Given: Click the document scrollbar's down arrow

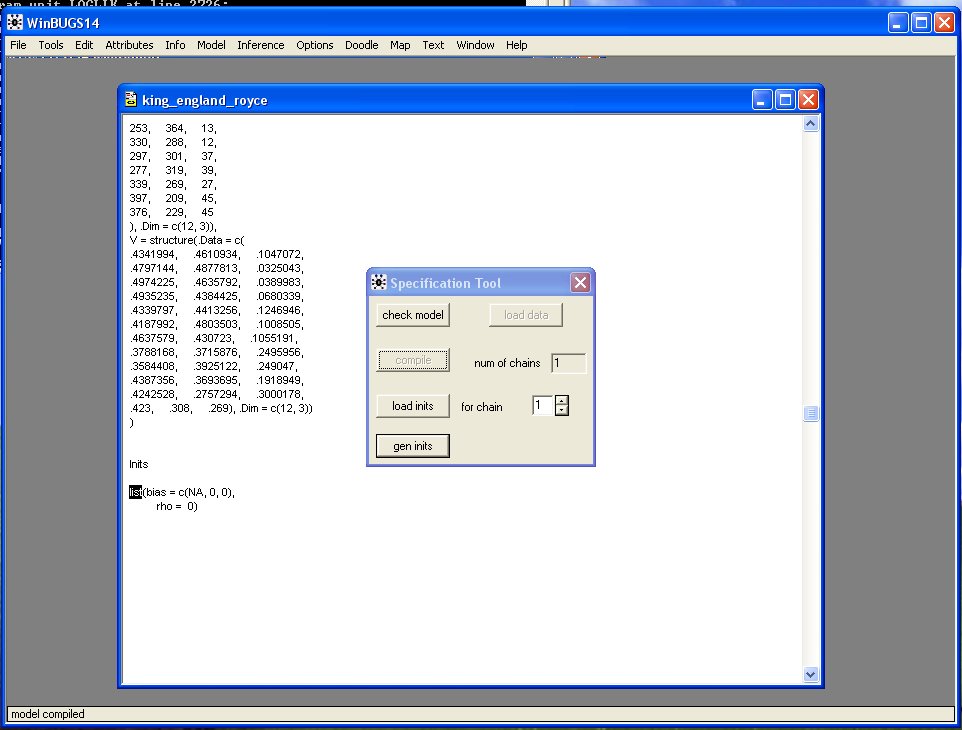Looking at the screenshot, I should (x=811, y=674).
